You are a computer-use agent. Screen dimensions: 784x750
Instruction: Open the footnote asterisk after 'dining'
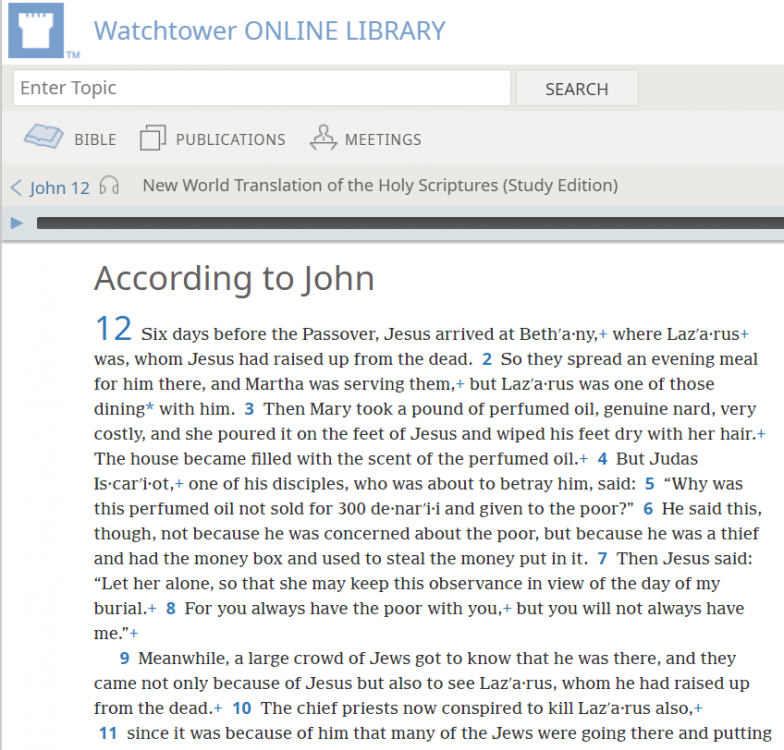click(150, 407)
